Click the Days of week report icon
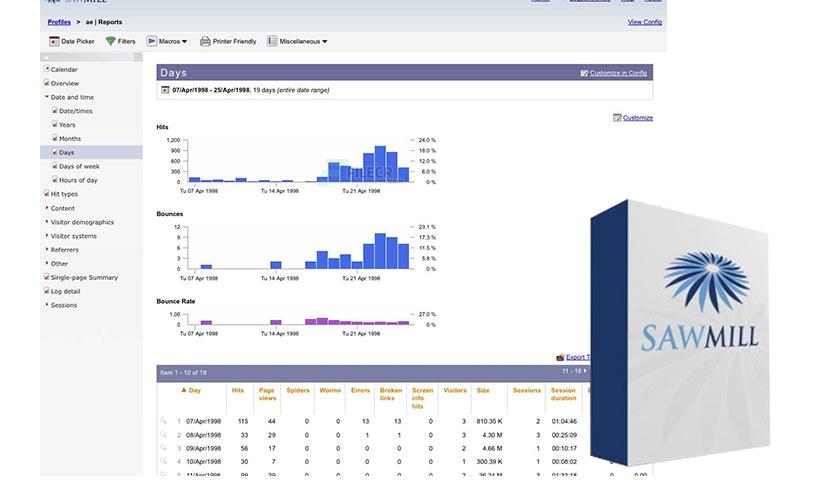 point(55,166)
